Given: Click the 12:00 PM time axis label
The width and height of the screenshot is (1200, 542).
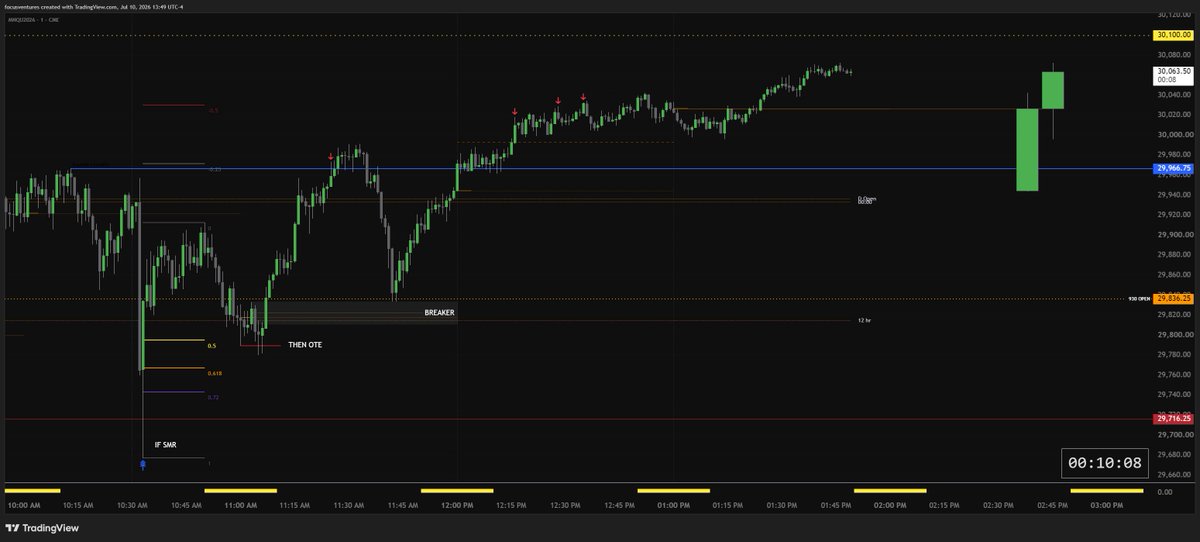Looking at the screenshot, I should pos(457,505).
